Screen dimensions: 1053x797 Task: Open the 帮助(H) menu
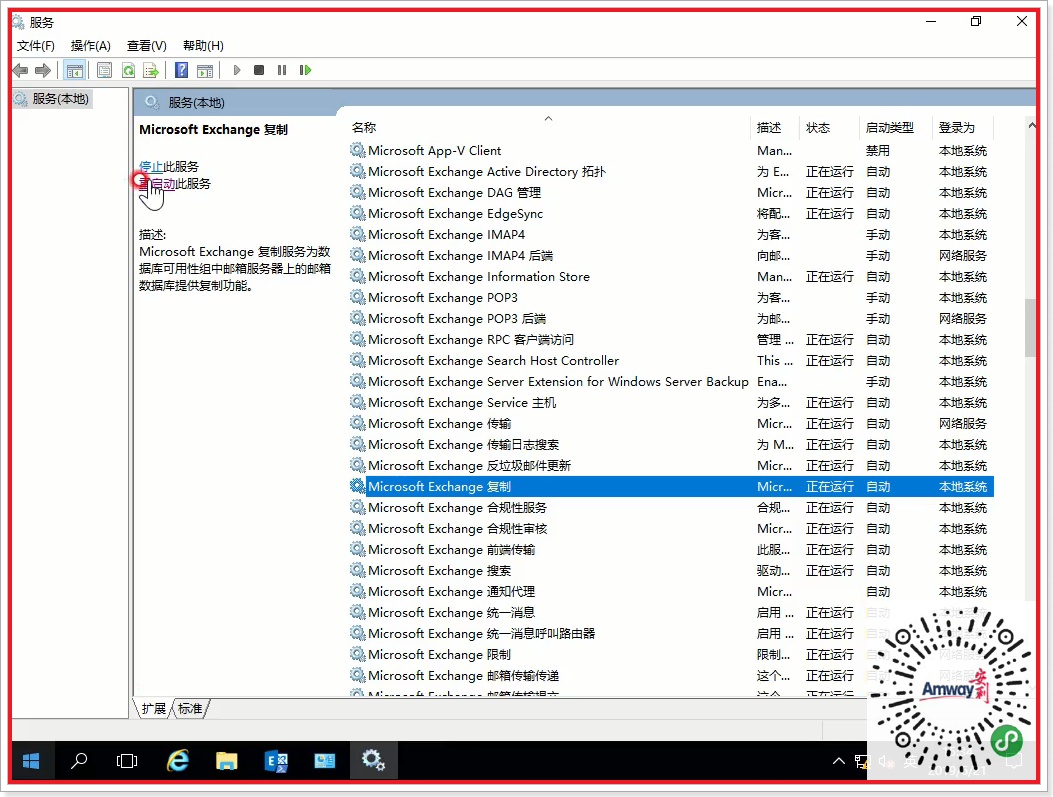203,46
